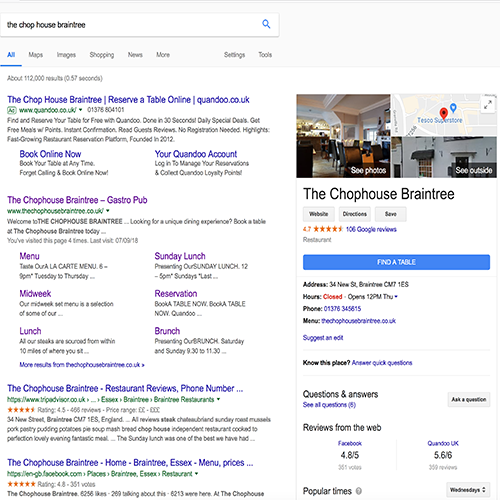Expand opening hours next to Opens 12PM Thu
Viewport: 500px width, 500px height.
tap(396, 296)
